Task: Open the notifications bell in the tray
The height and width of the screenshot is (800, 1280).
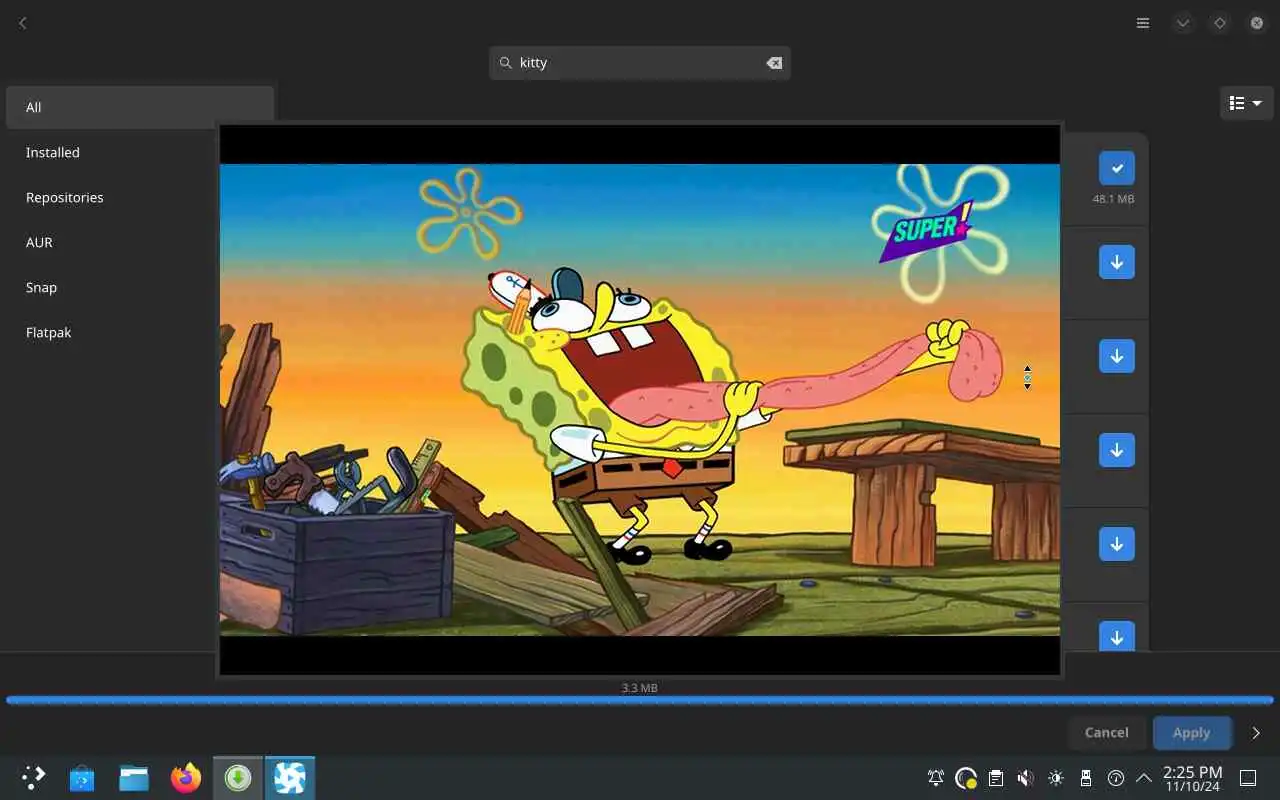Action: 936,778
